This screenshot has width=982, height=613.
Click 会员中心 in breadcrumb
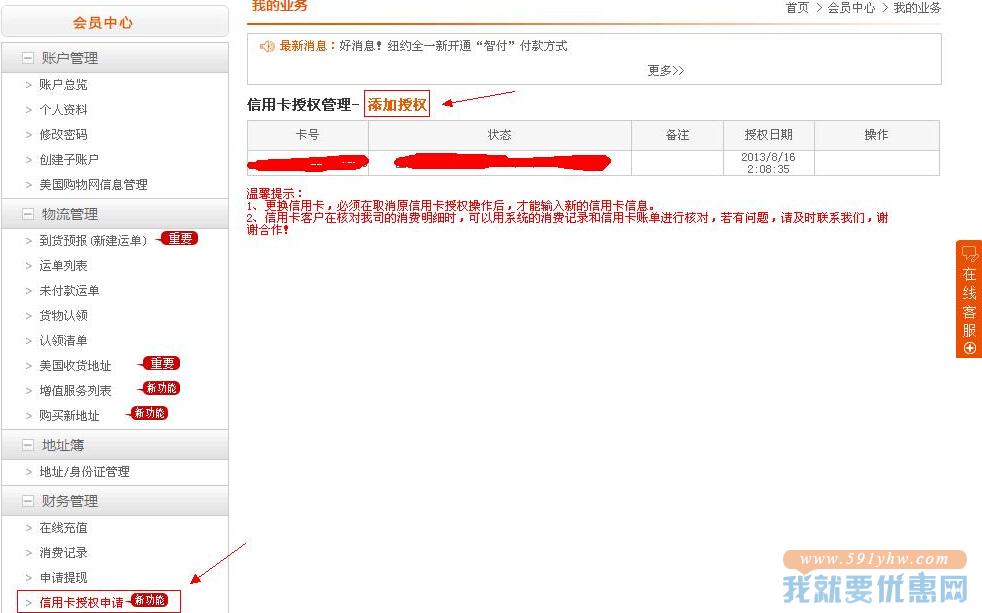pos(851,8)
